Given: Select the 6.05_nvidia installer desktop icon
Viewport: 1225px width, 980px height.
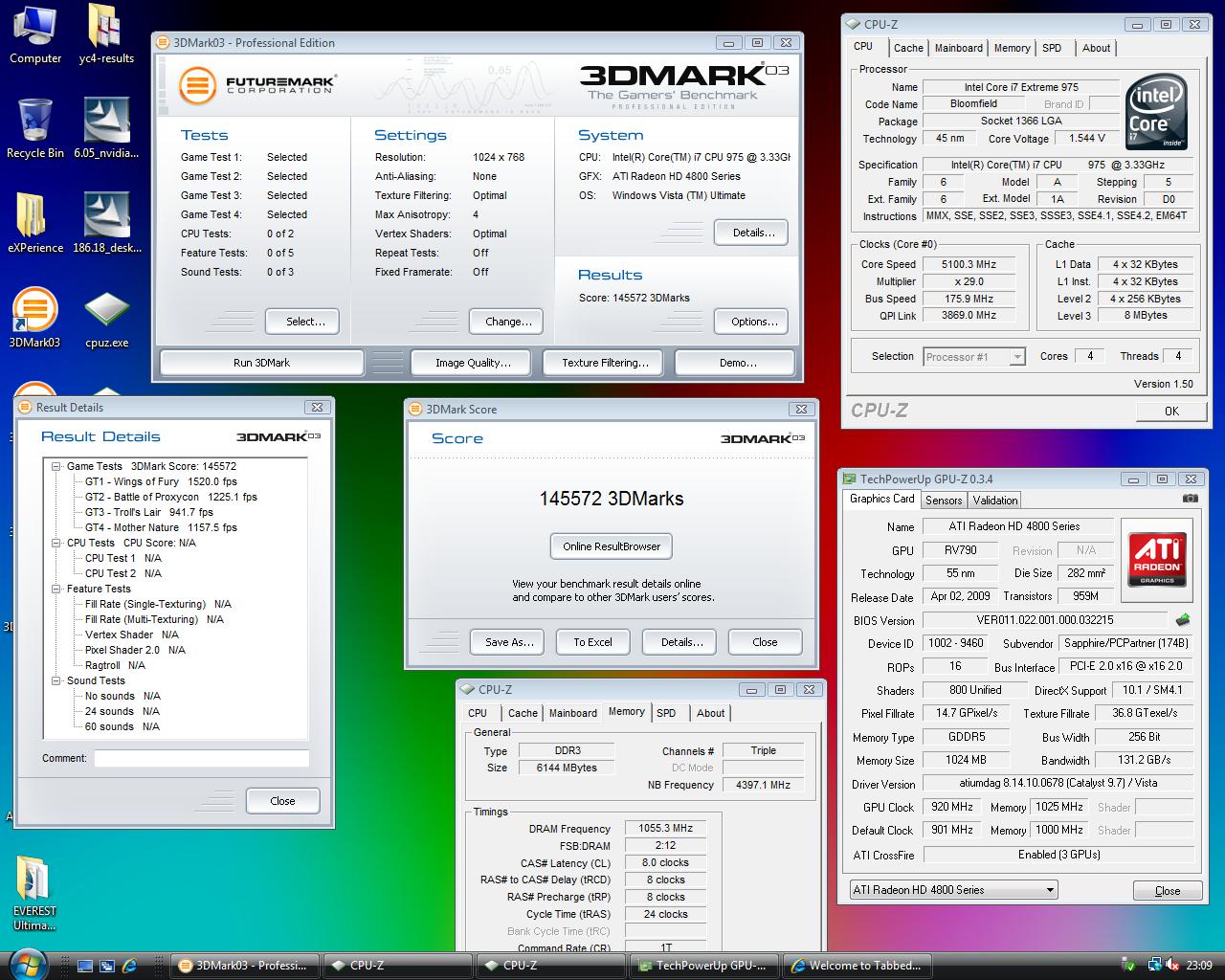Looking at the screenshot, I should coord(106,128).
